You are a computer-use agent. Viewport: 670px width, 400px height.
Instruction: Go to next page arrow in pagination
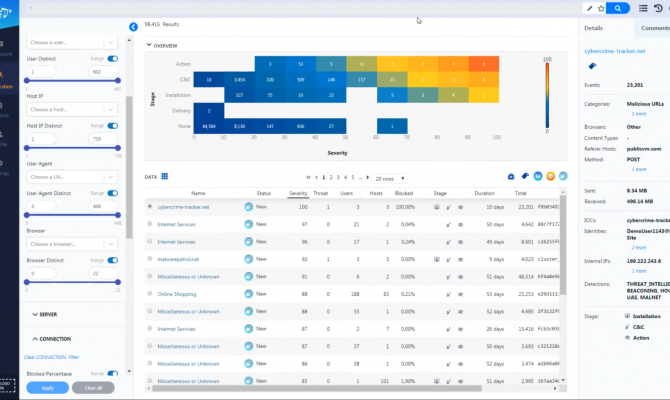click(x=367, y=177)
